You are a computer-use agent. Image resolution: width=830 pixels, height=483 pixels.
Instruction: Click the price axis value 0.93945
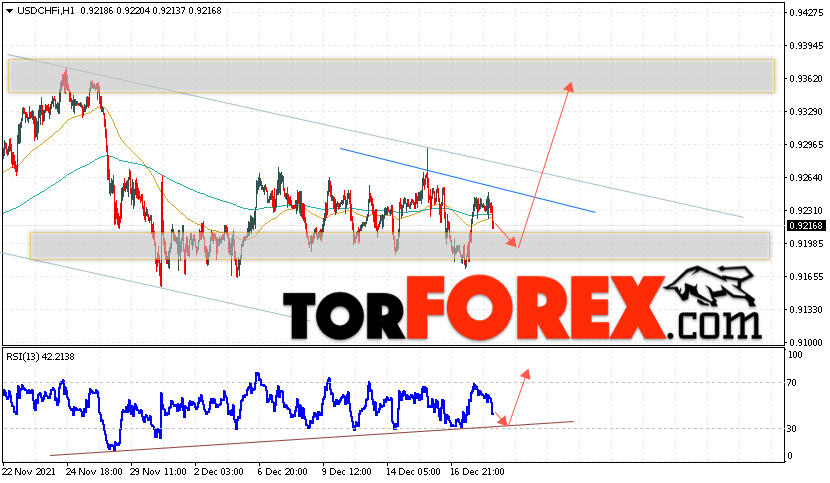pyautogui.click(x=806, y=46)
